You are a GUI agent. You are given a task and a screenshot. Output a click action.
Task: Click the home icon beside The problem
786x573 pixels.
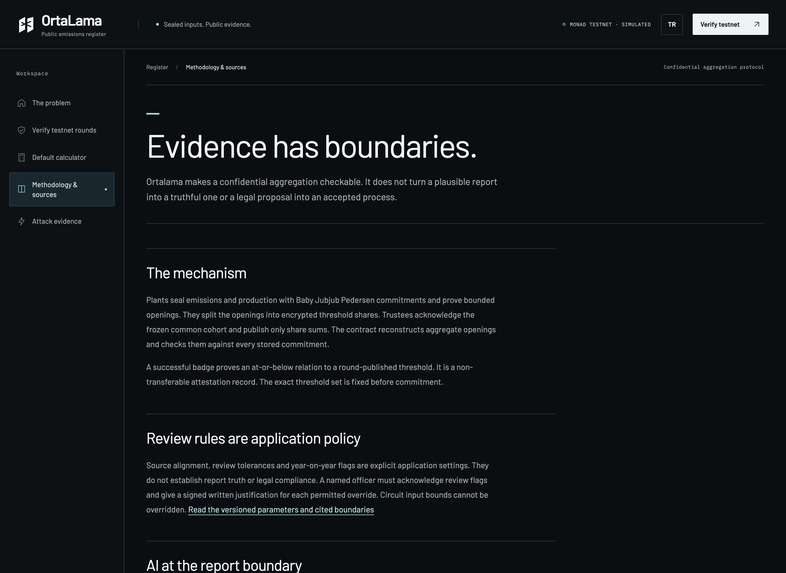tap(22, 103)
